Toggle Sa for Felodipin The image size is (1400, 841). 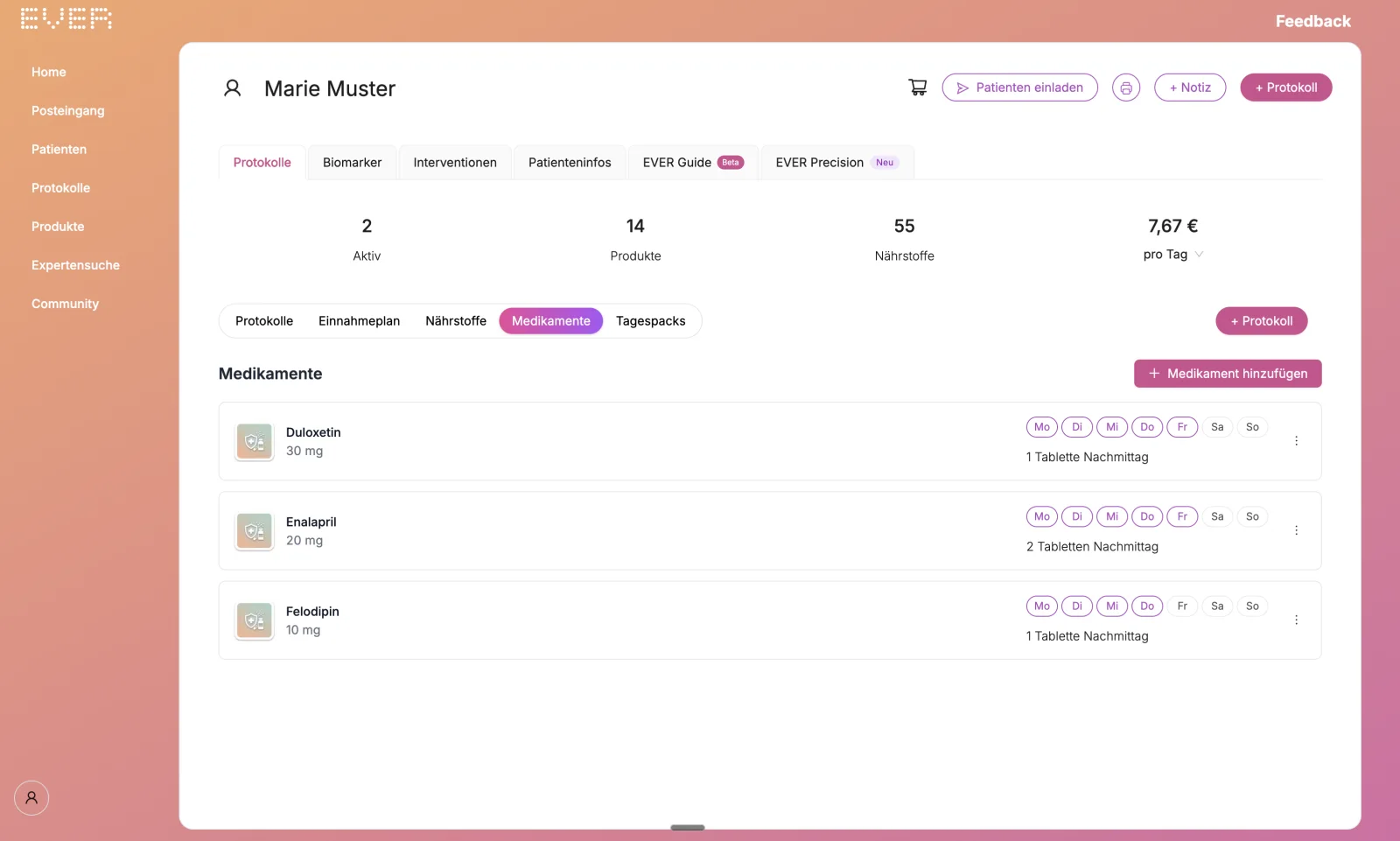[1217, 606]
